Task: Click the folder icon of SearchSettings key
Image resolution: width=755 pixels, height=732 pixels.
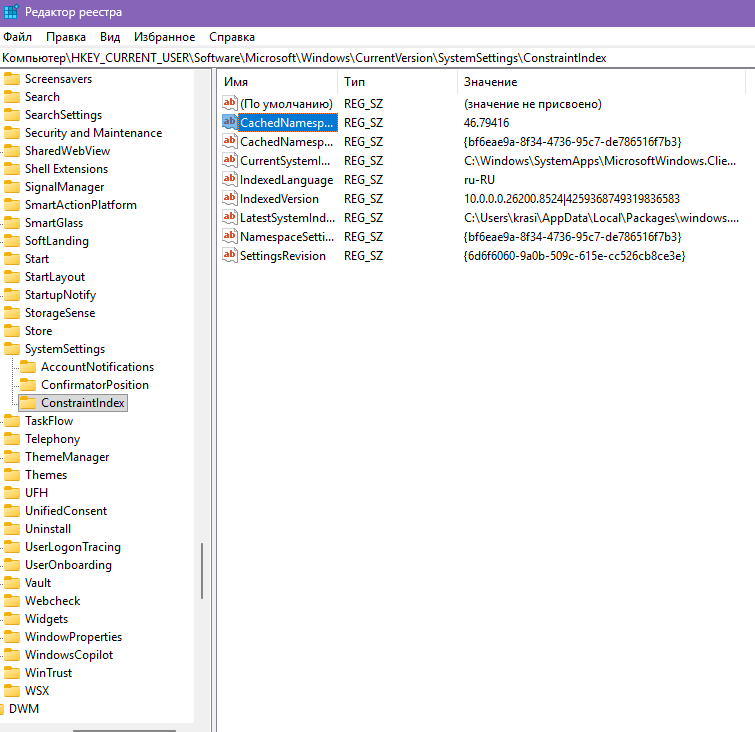Action: 12,115
